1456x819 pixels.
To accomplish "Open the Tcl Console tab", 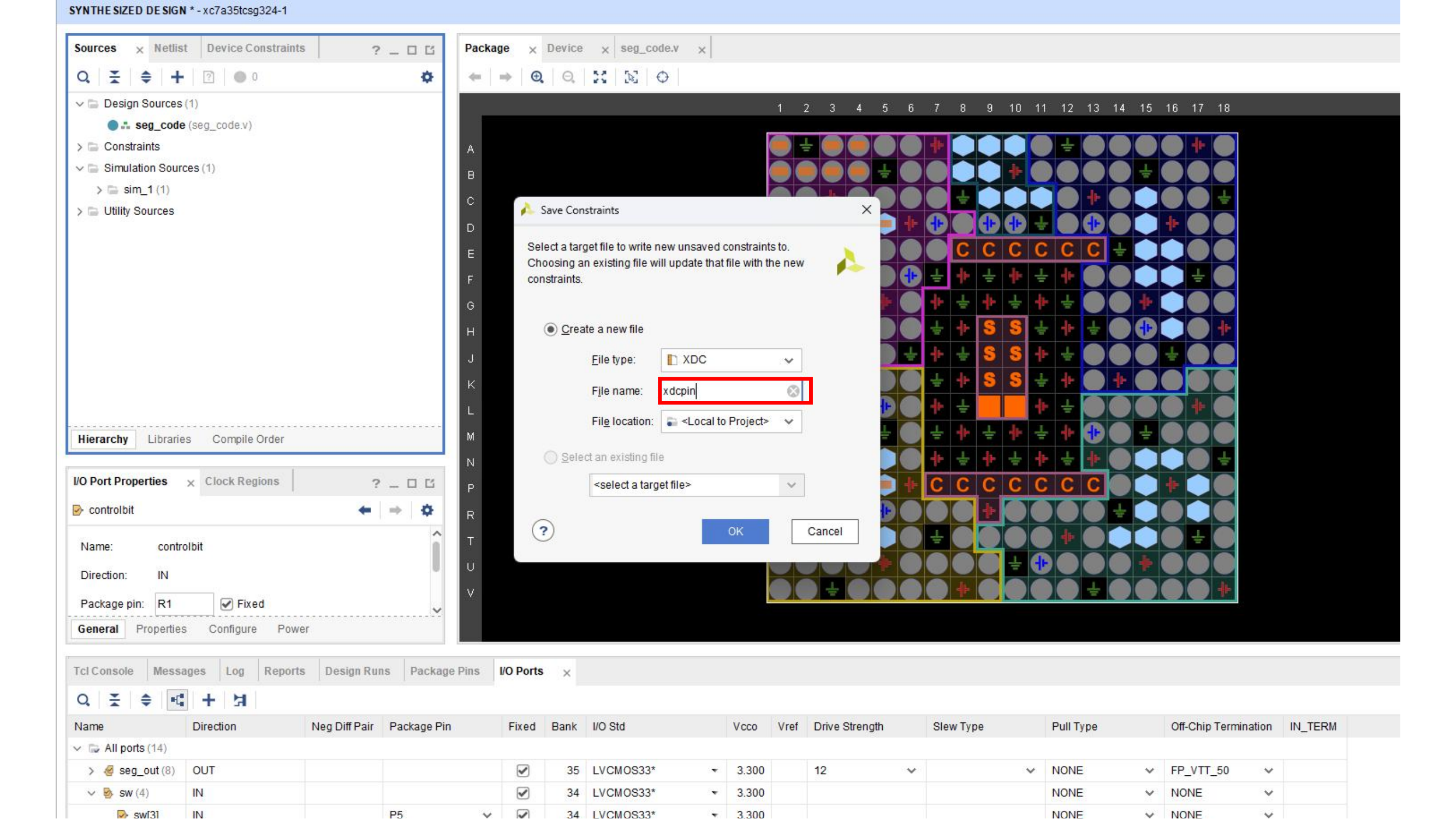I will (103, 672).
